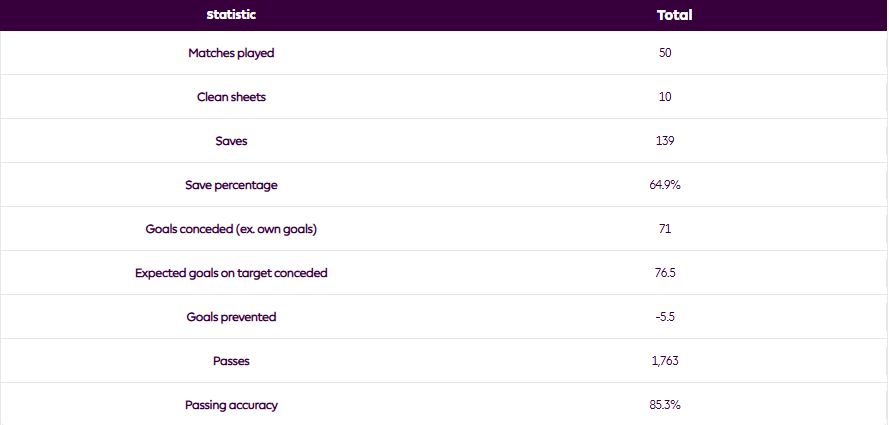The image size is (889, 425).
Task: Click the 'Passes' statistic label
Action: click(x=231, y=361)
